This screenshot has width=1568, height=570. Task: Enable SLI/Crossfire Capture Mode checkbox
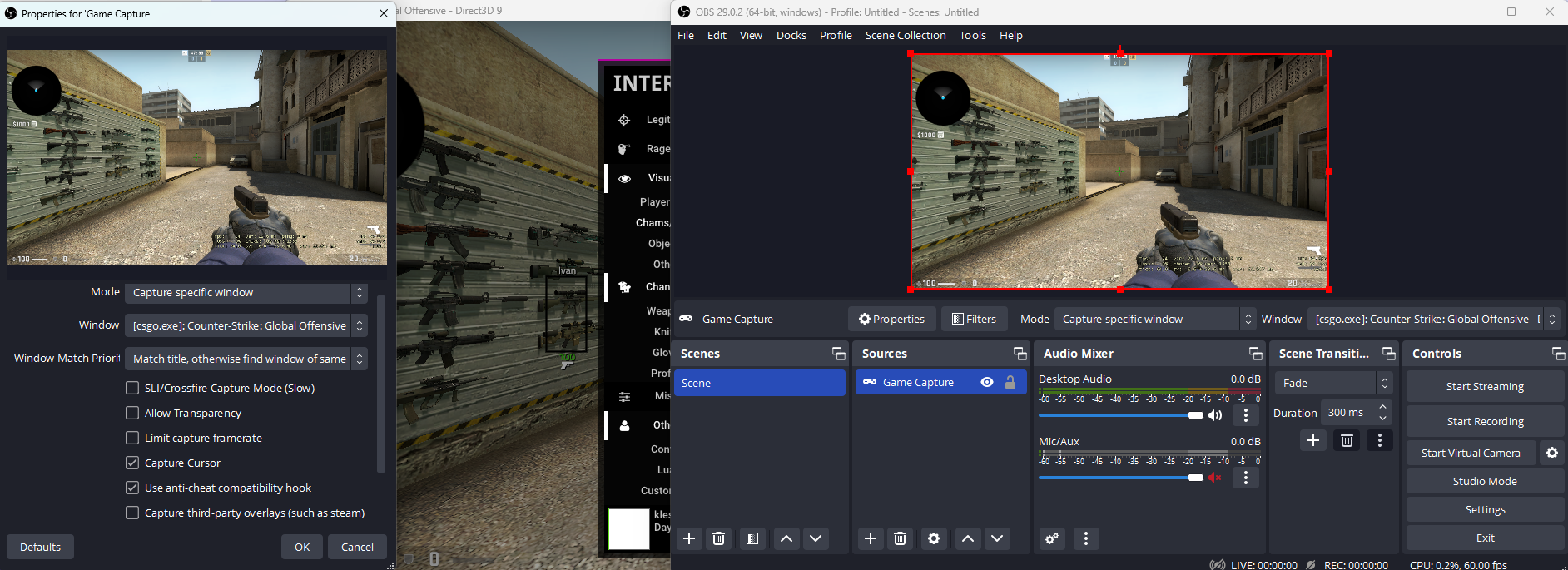[132, 388]
